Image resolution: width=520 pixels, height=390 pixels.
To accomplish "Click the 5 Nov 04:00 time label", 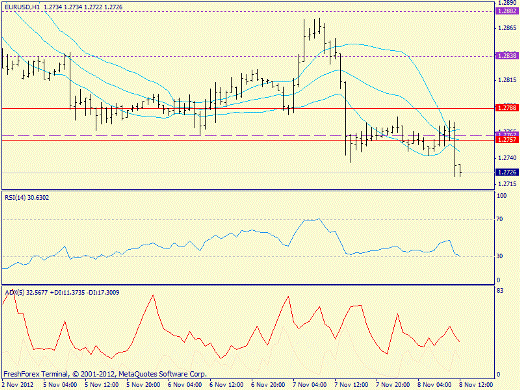I will tap(60, 385).
